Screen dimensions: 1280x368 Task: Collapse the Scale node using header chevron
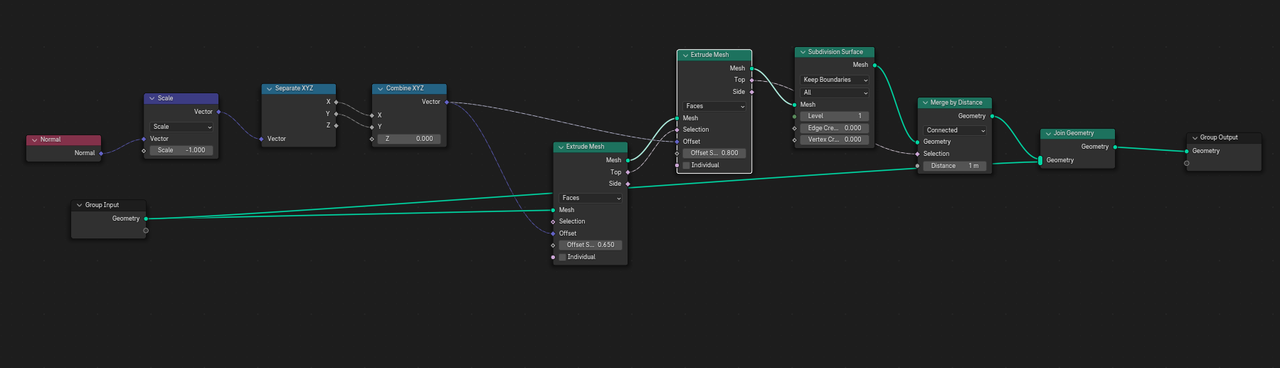point(152,99)
